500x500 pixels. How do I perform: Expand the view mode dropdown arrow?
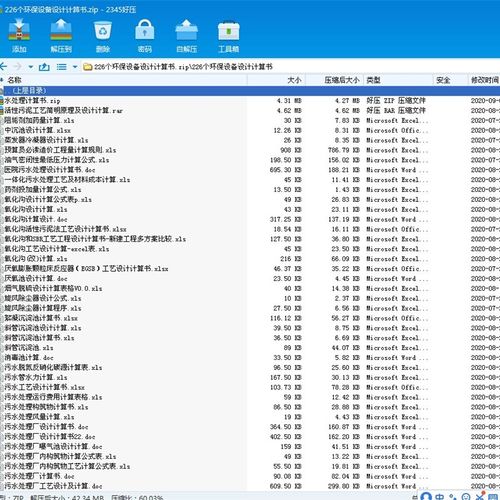(75, 67)
